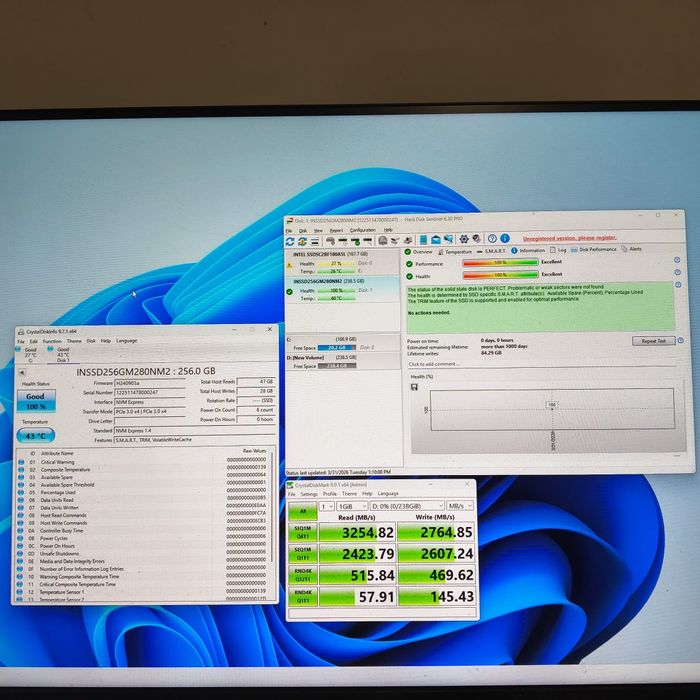Run the SEQ1M Q1T1 test
700x700 pixels.
[302, 554]
